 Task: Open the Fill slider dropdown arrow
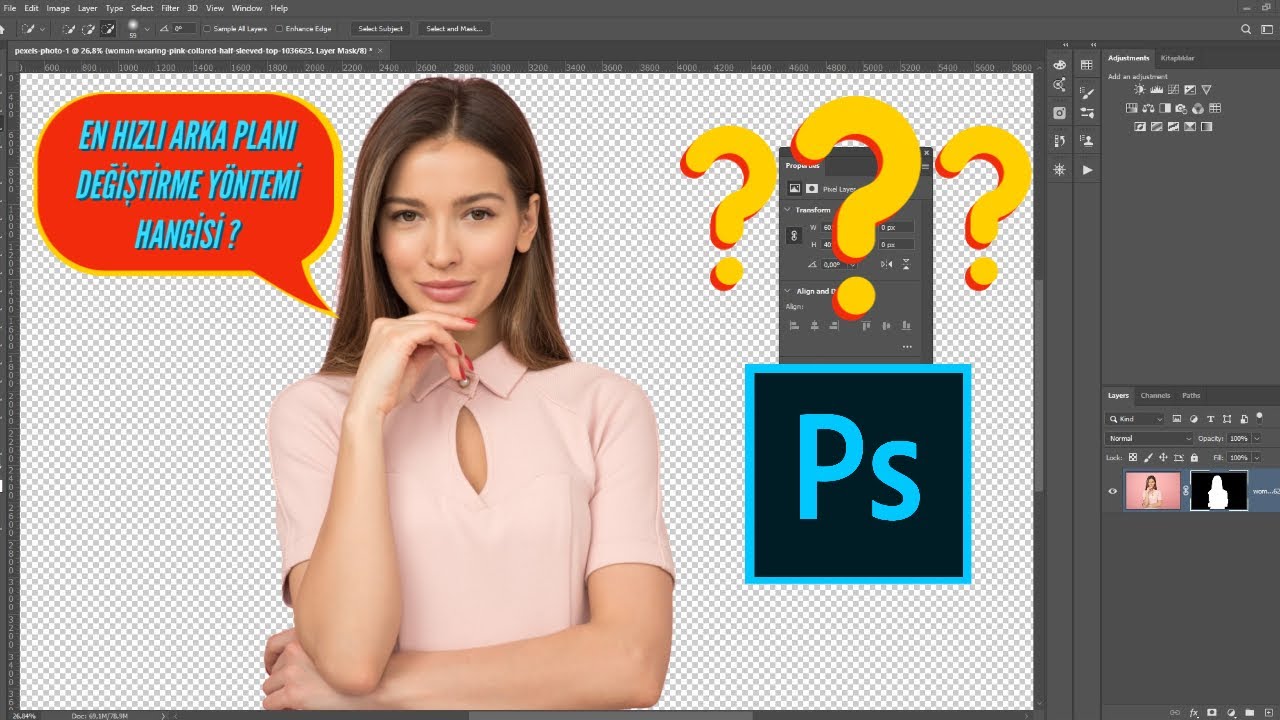1257,457
